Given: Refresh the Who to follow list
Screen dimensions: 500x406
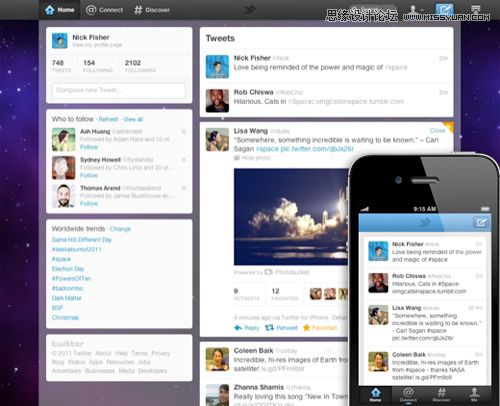Looking at the screenshot, I should coord(108,119).
